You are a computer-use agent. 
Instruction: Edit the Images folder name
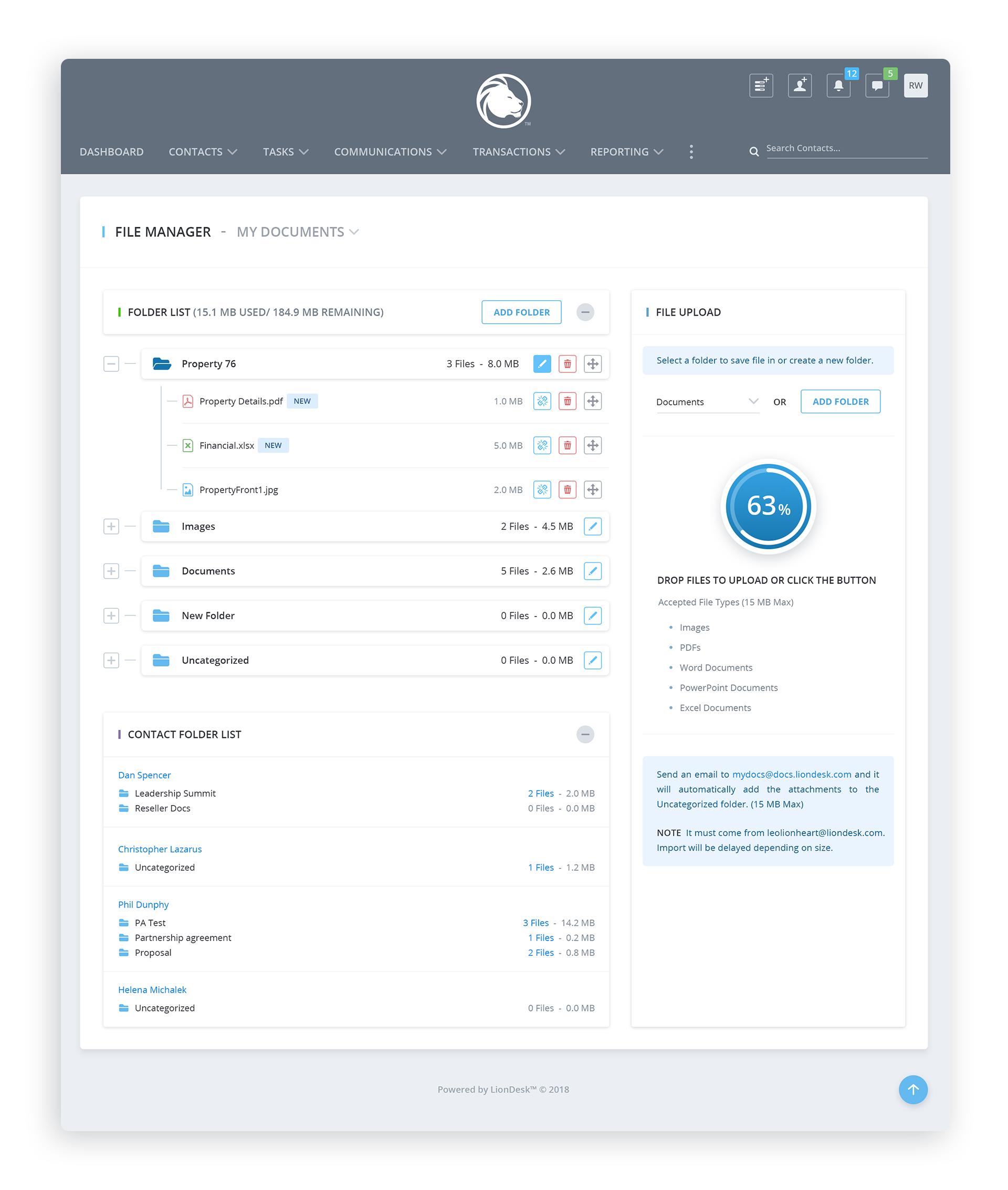click(x=593, y=526)
